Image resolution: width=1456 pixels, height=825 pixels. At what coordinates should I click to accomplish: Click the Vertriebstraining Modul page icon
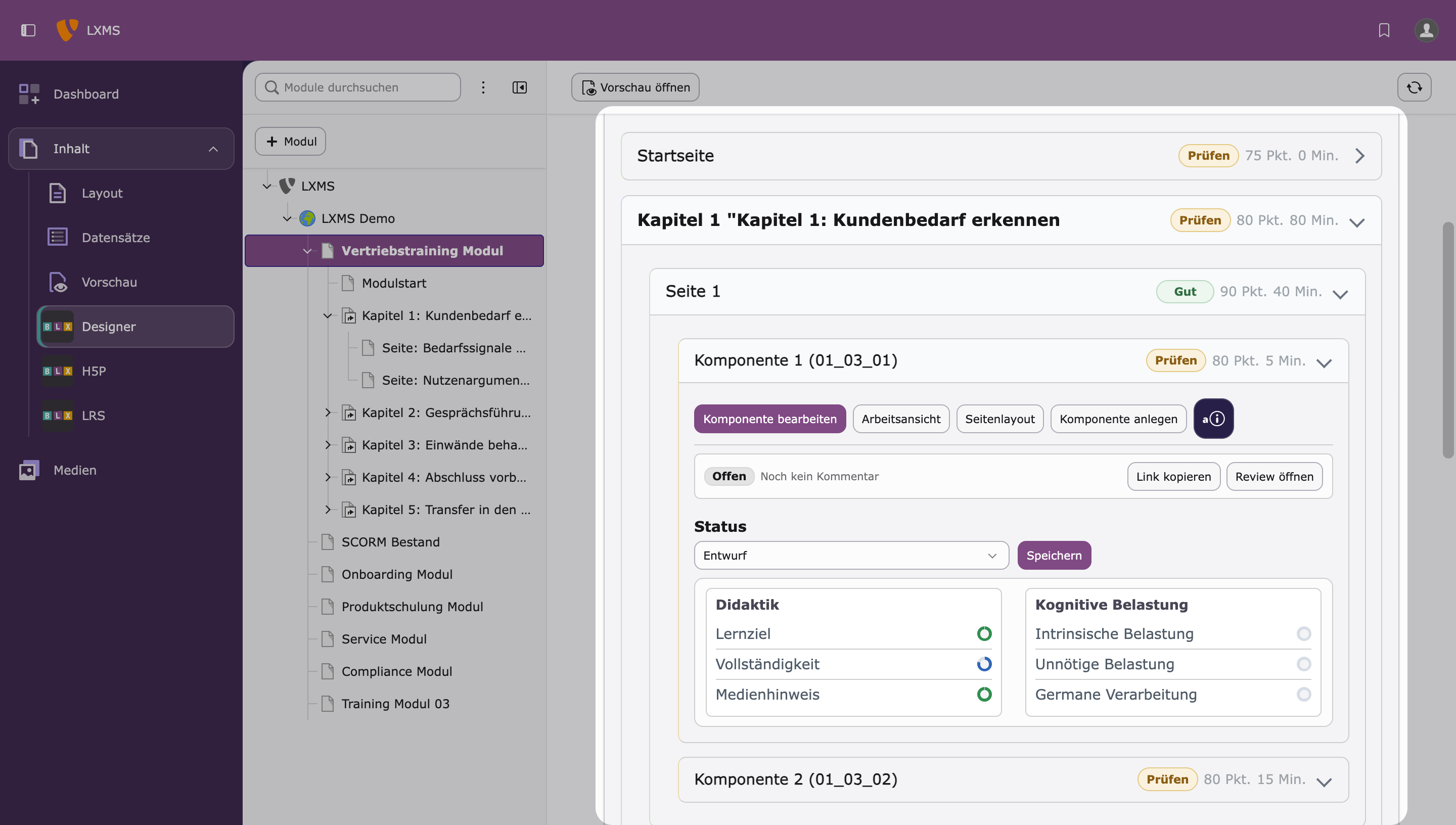328,250
